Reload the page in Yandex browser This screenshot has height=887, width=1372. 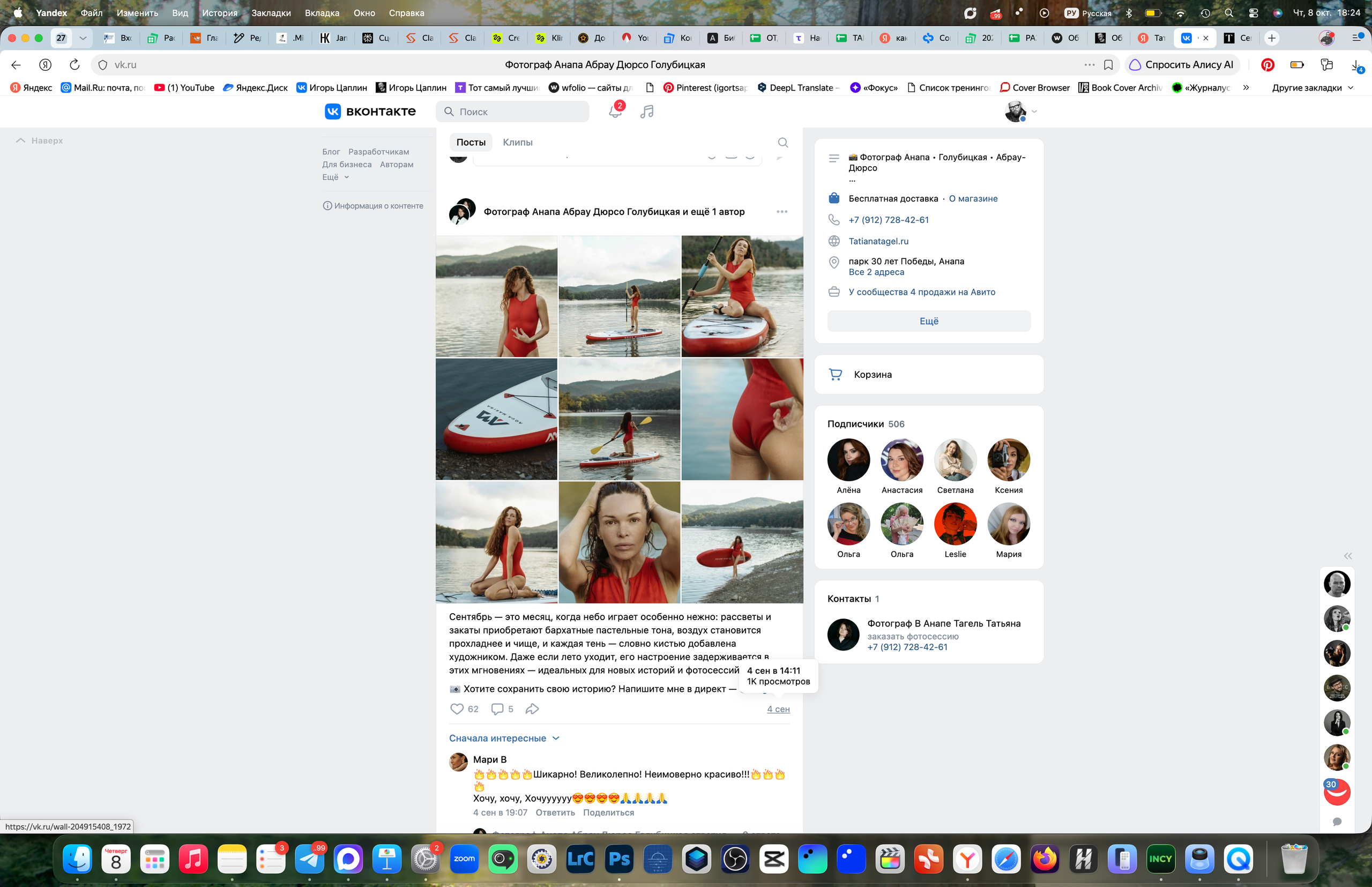(74, 64)
